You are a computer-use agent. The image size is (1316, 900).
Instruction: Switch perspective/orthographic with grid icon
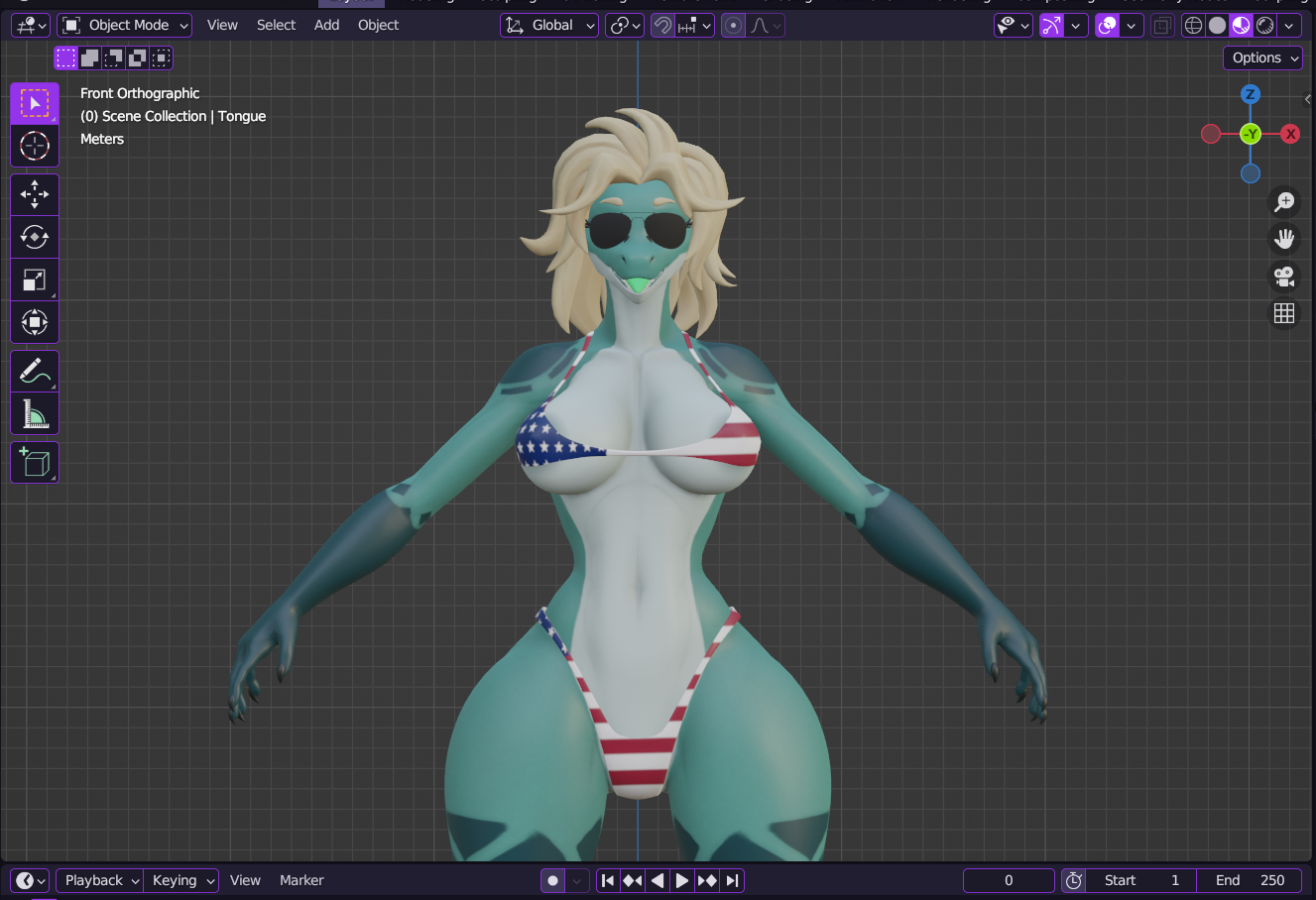[1284, 313]
